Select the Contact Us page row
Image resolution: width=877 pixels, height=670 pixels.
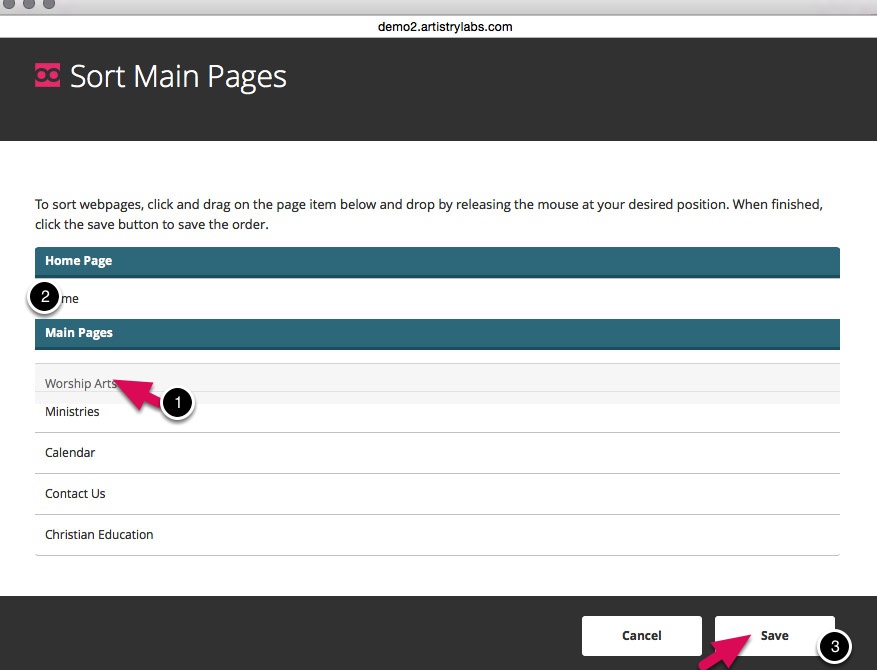tap(437, 494)
